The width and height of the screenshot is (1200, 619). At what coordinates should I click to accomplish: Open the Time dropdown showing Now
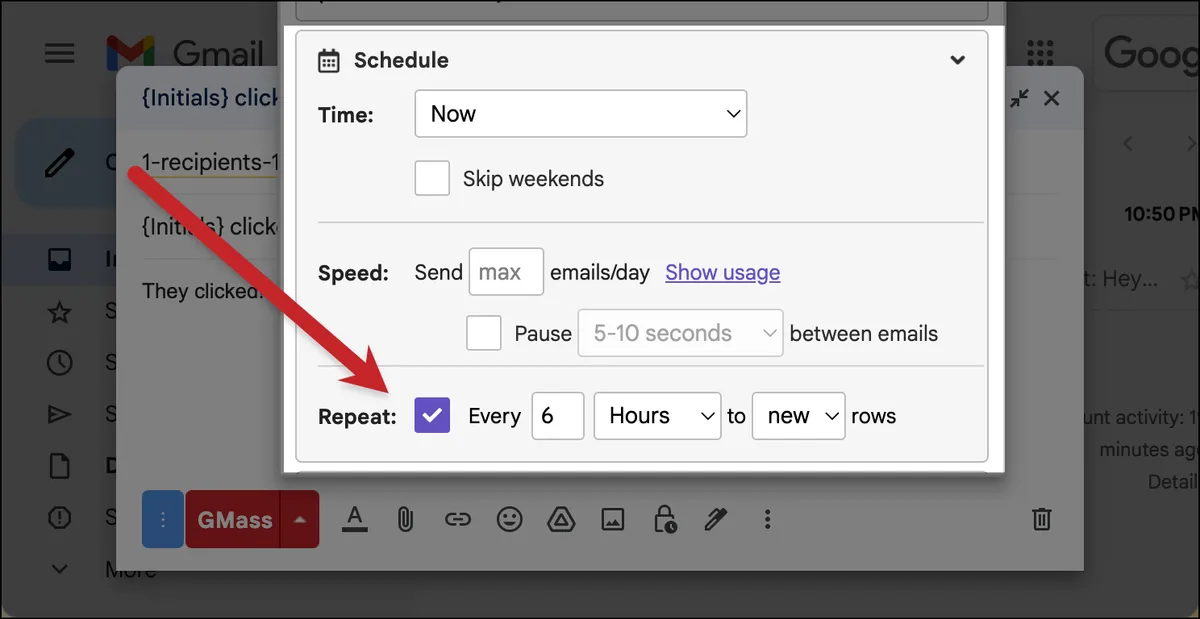[x=581, y=114]
